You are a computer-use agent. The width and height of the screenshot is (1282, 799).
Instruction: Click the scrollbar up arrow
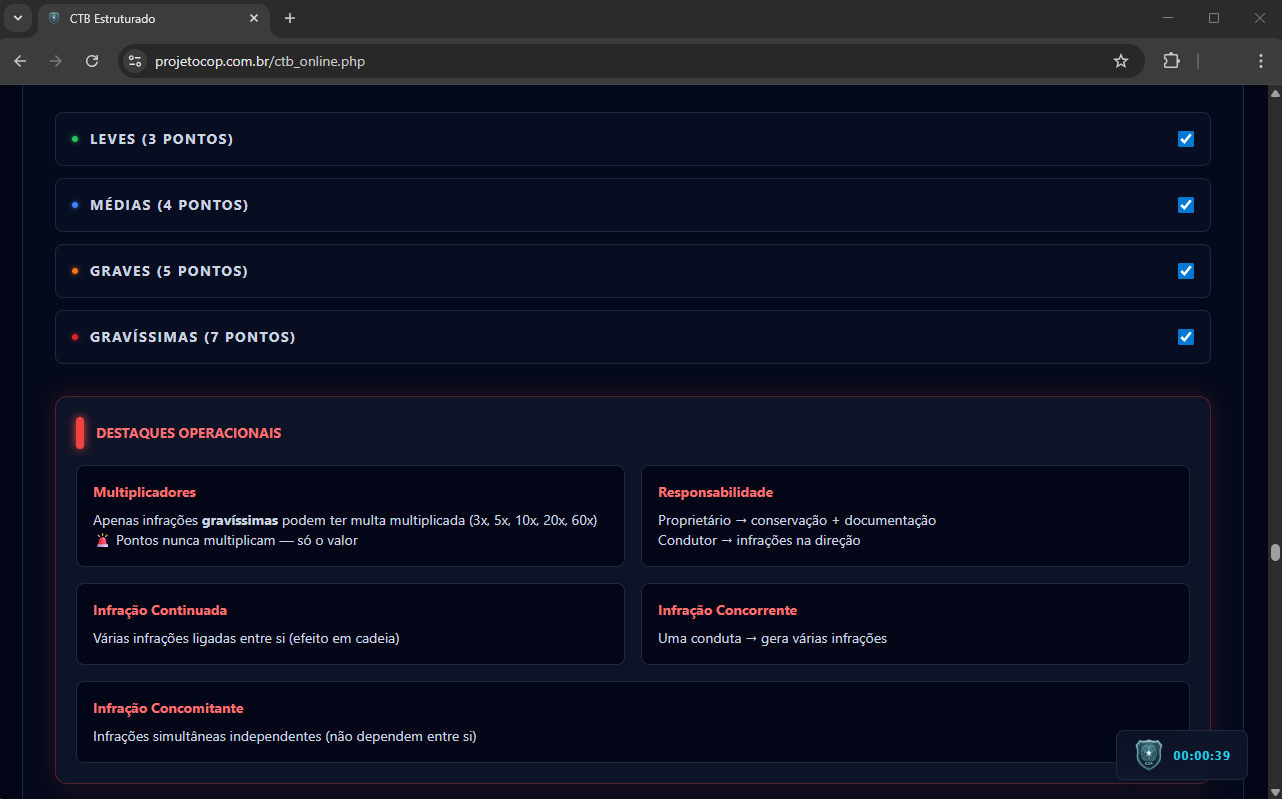[1274, 93]
